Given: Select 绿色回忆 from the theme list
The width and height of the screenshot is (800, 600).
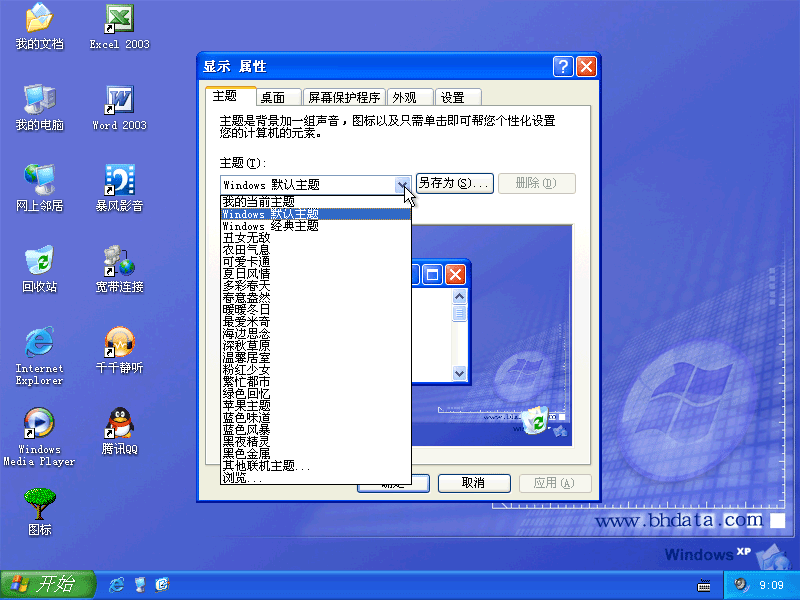Looking at the screenshot, I should click(x=316, y=394).
